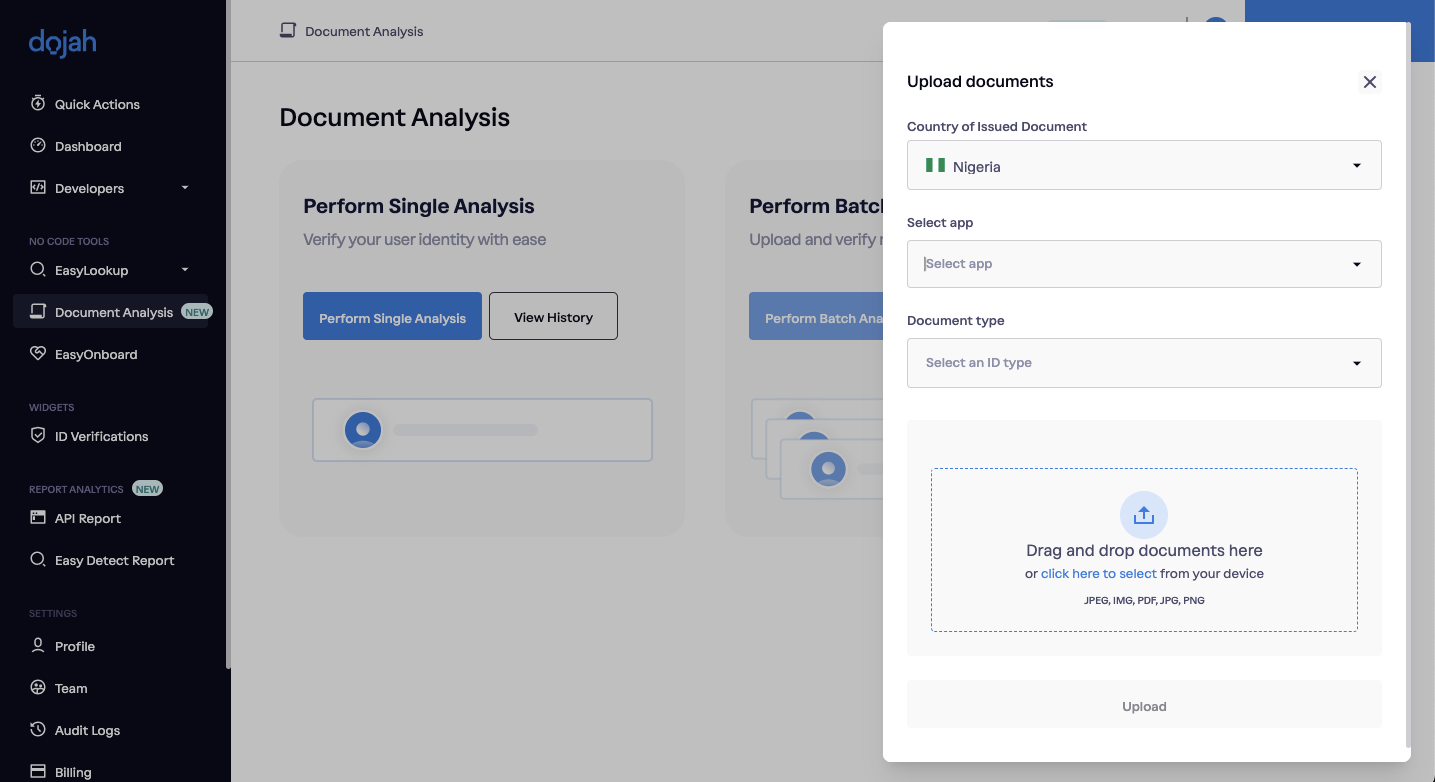Click the upload arrow icon in drop zone
The height and width of the screenshot is (782, 1435).
pos(1143,515)
